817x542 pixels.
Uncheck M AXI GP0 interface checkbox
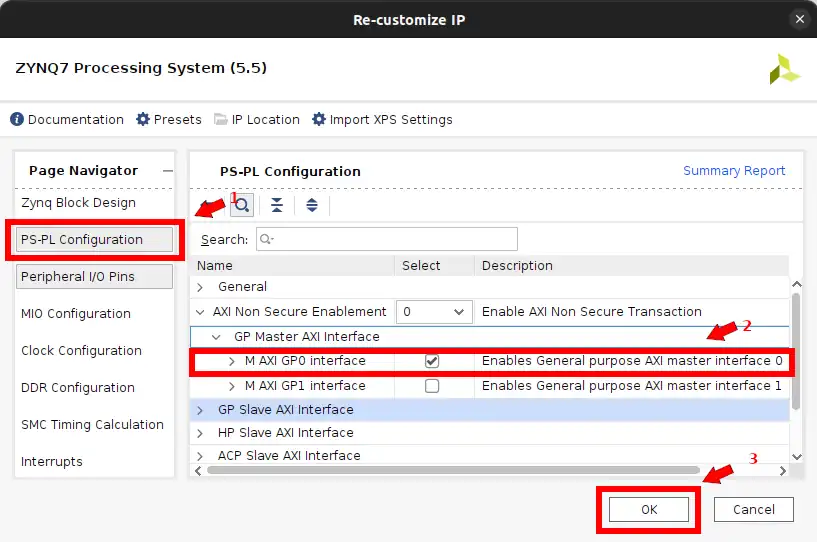432,361
